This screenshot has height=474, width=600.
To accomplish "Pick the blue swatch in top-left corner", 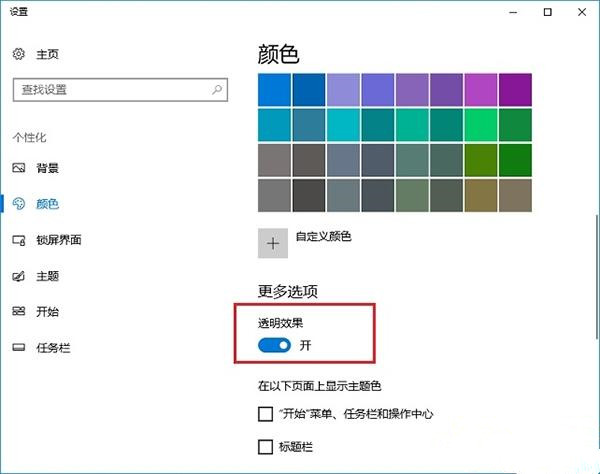I will click(274, 89).
